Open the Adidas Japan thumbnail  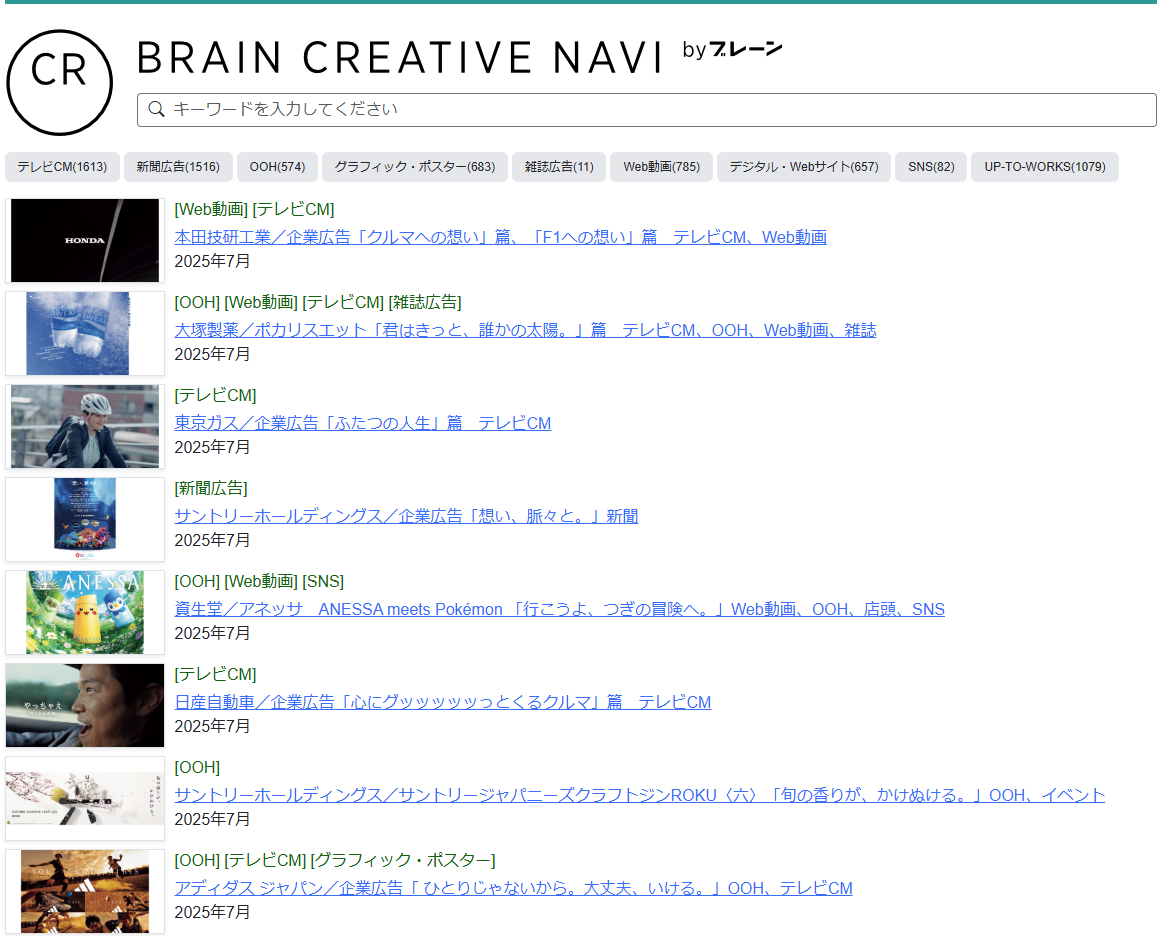pos(84,892)
